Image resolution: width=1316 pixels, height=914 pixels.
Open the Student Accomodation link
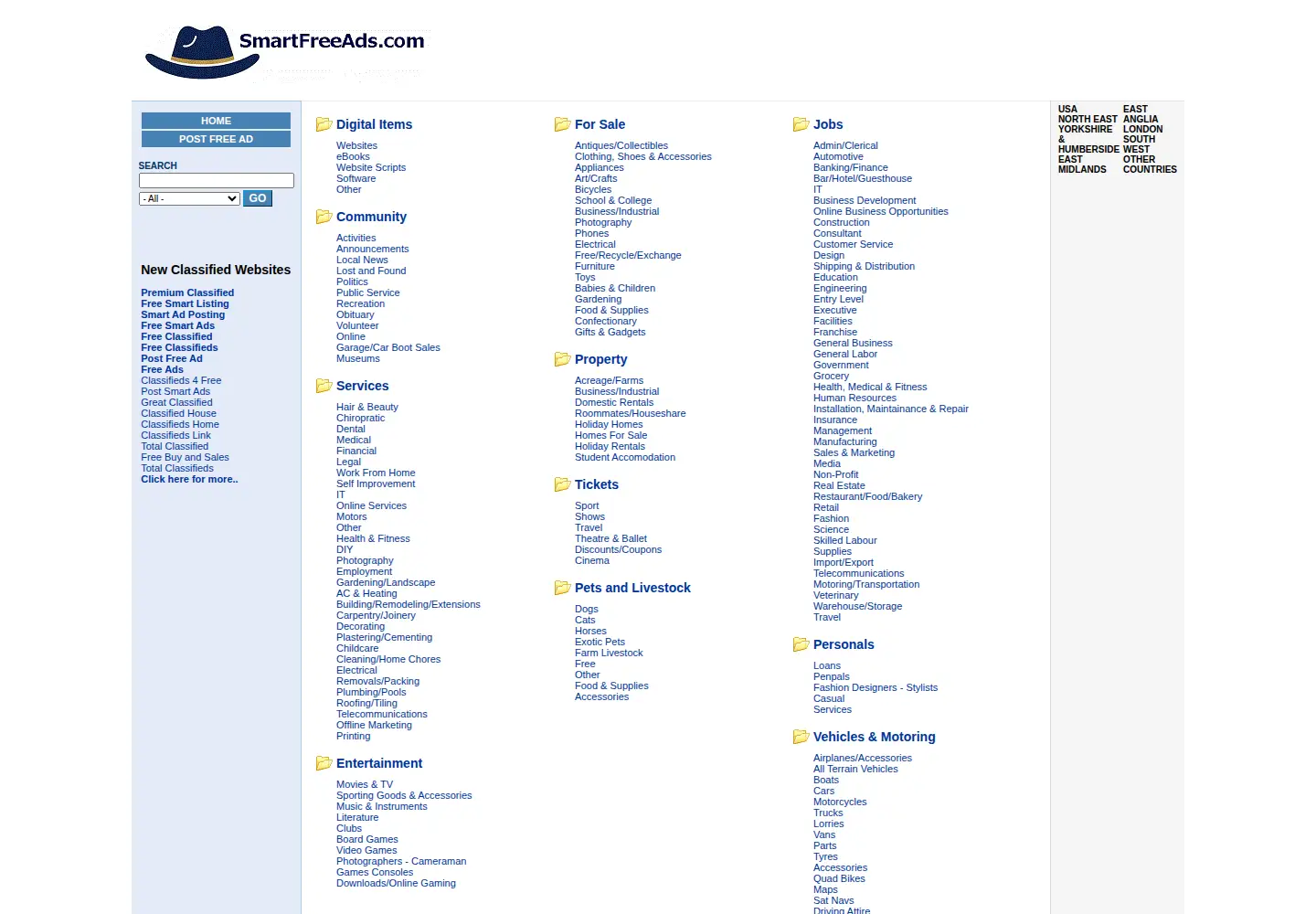(x=625, y=457)
